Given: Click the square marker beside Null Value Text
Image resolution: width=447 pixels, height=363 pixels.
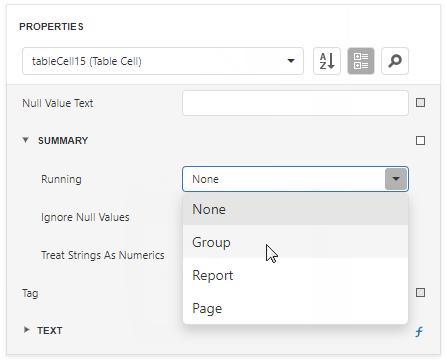Looking at the screenshot, I should 420,103.
